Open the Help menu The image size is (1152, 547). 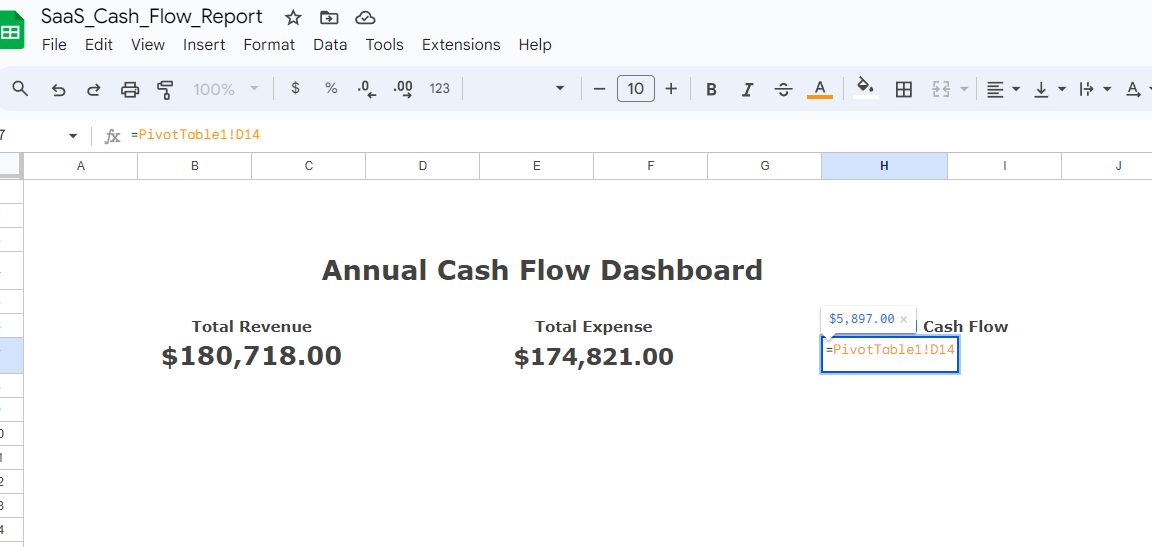point(535,45)
